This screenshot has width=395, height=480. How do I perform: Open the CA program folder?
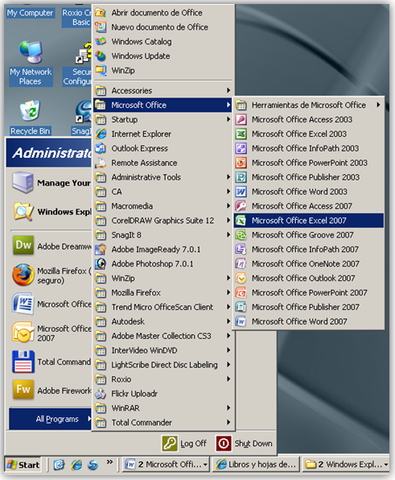click(x=163, y=191)
